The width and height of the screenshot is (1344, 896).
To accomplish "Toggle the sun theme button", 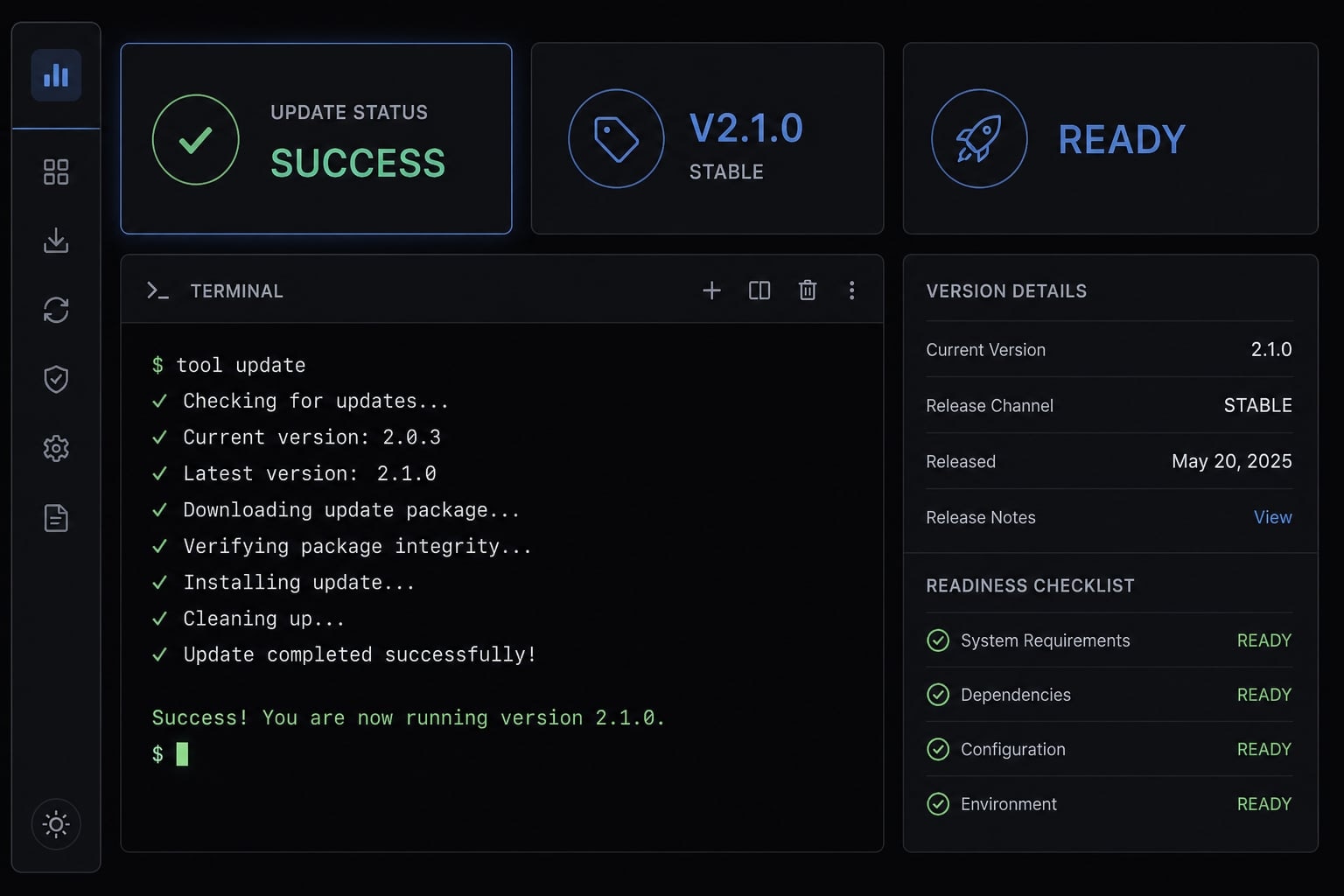I will pyautogui.click(x=56, y=824).
